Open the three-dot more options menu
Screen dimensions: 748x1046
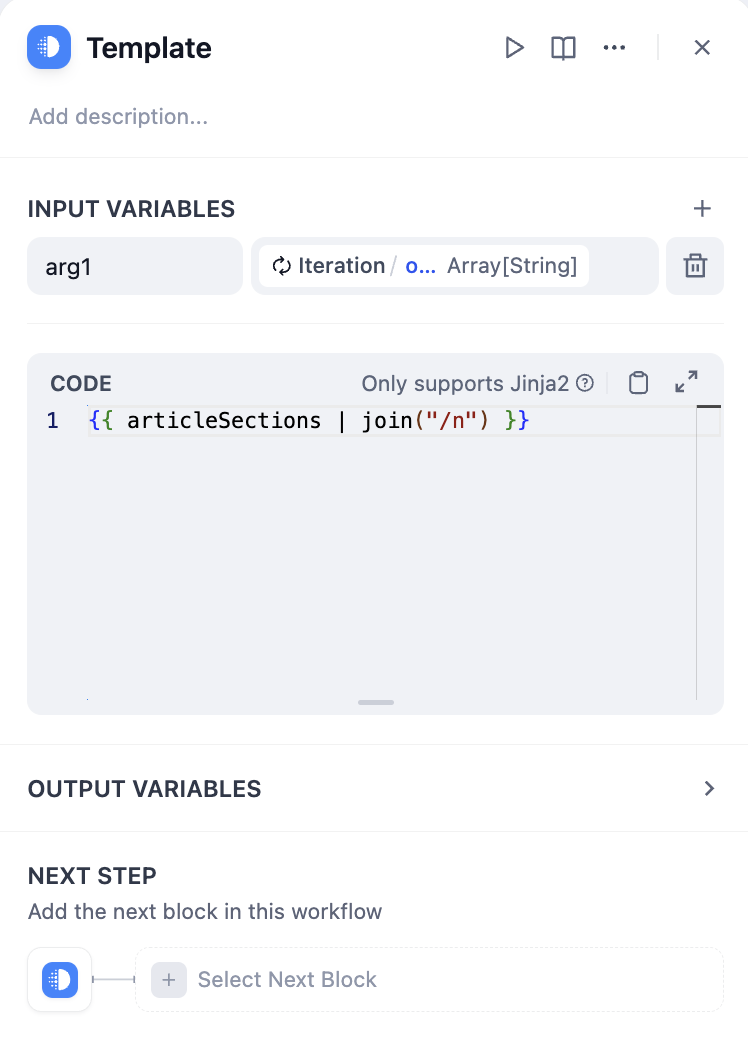(614, 48)
